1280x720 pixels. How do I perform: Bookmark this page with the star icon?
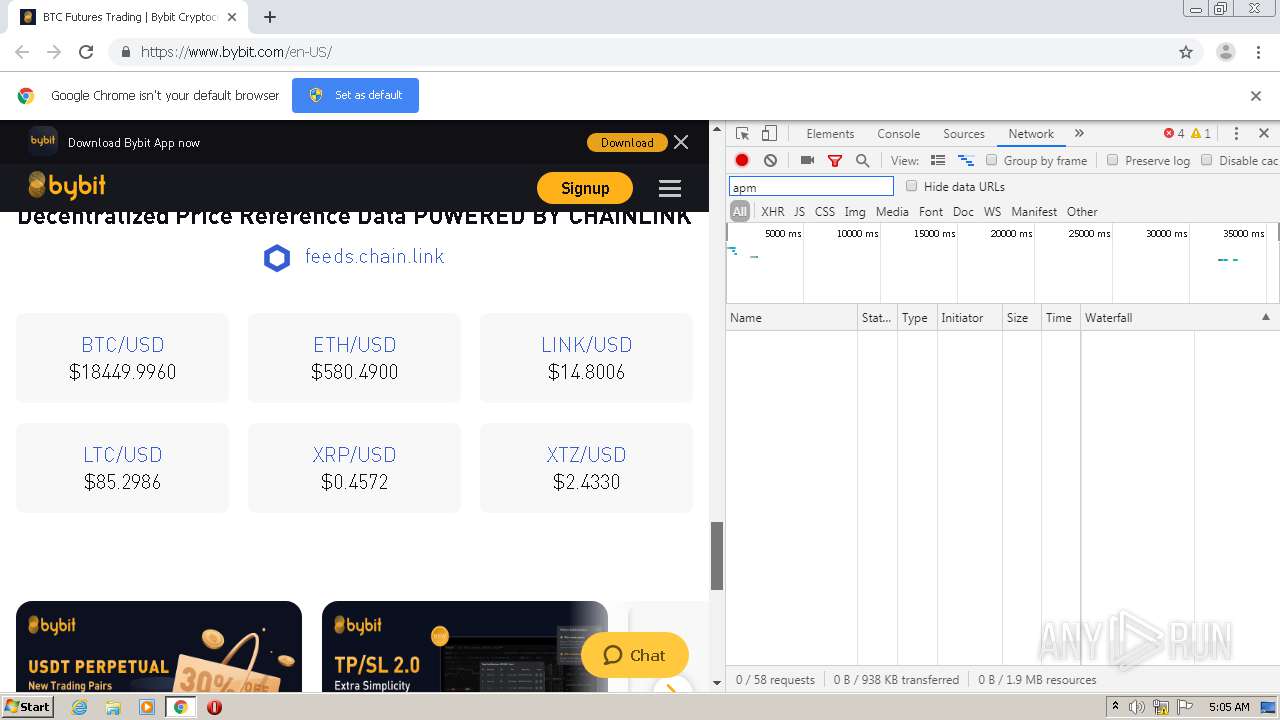click(1186, 52)
